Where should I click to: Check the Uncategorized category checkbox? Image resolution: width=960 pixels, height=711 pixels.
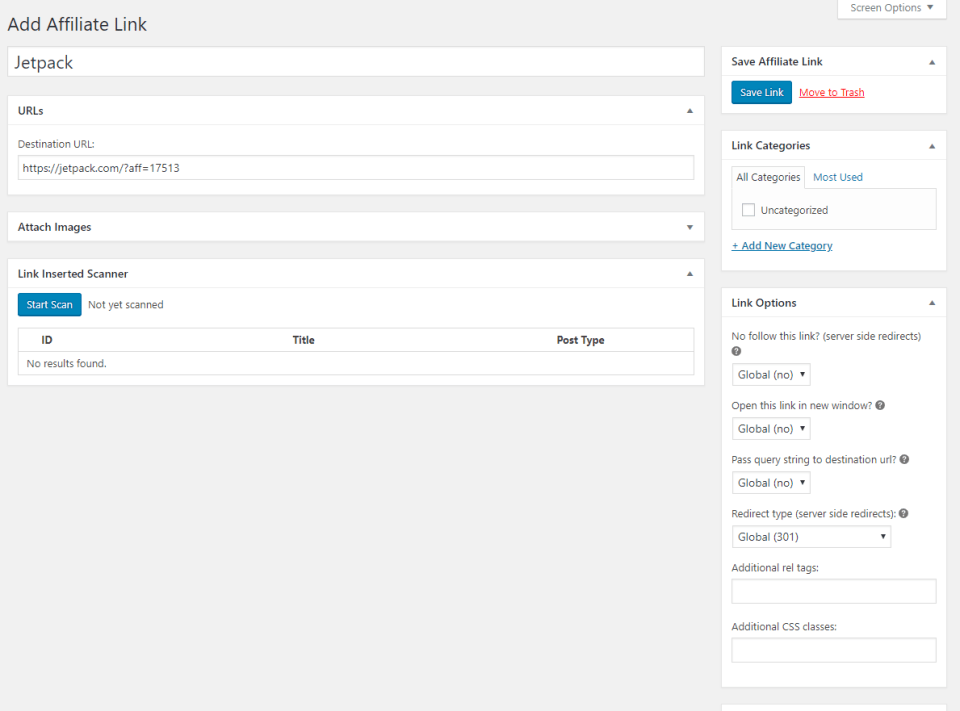coord(748,210)
